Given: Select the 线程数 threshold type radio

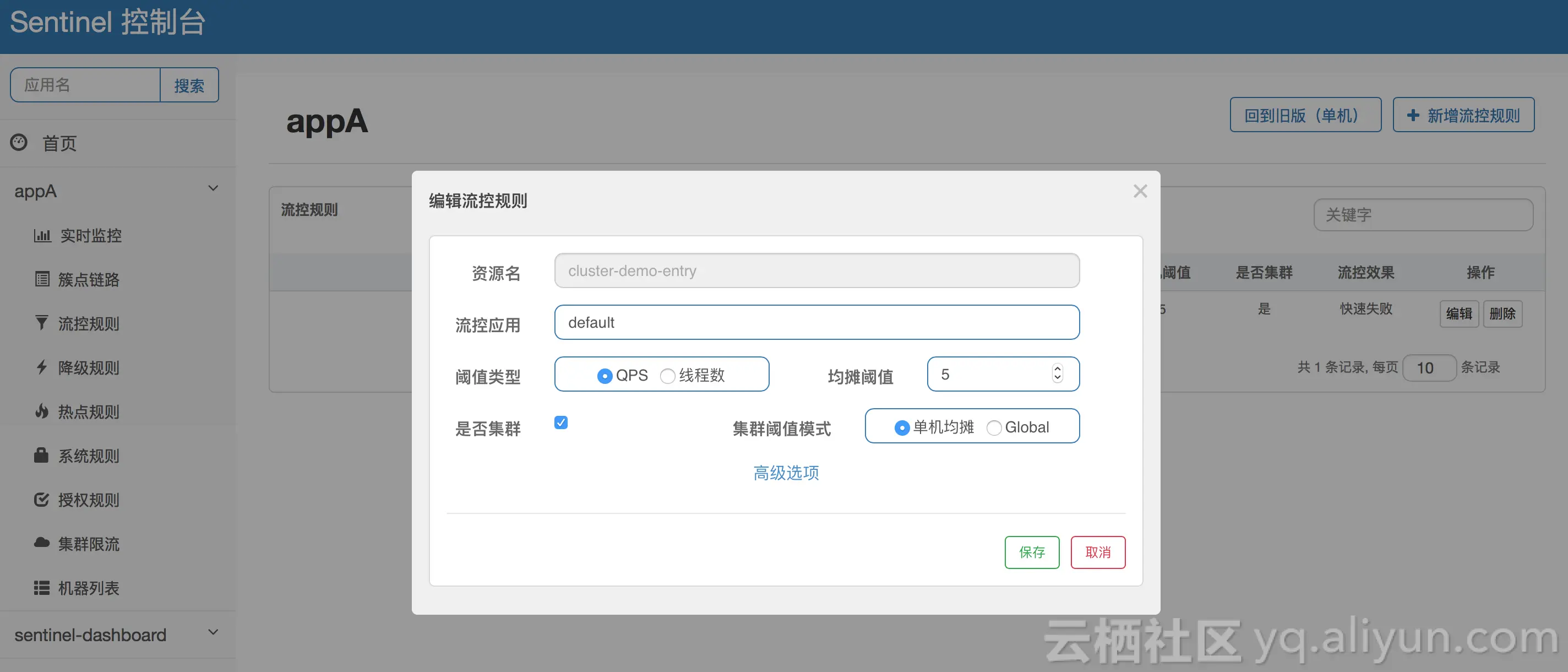Looking at the screenshot, I should (667, 376).
